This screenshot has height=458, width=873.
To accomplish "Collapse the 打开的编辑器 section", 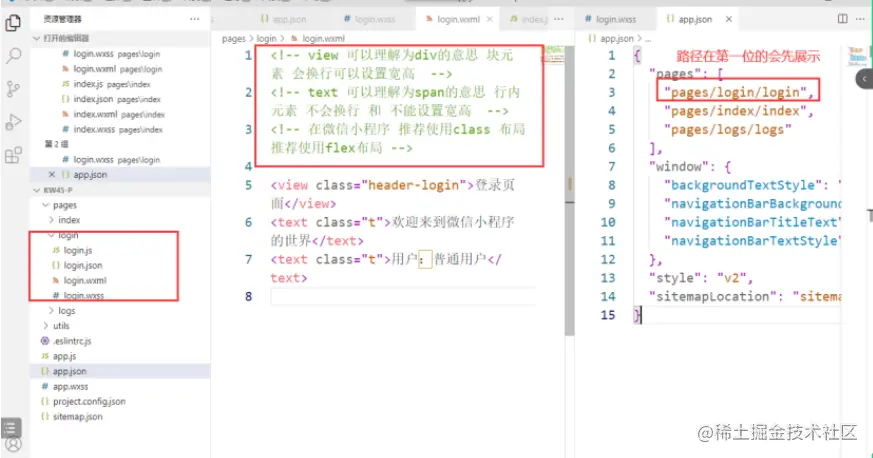I will pos(37,38).
